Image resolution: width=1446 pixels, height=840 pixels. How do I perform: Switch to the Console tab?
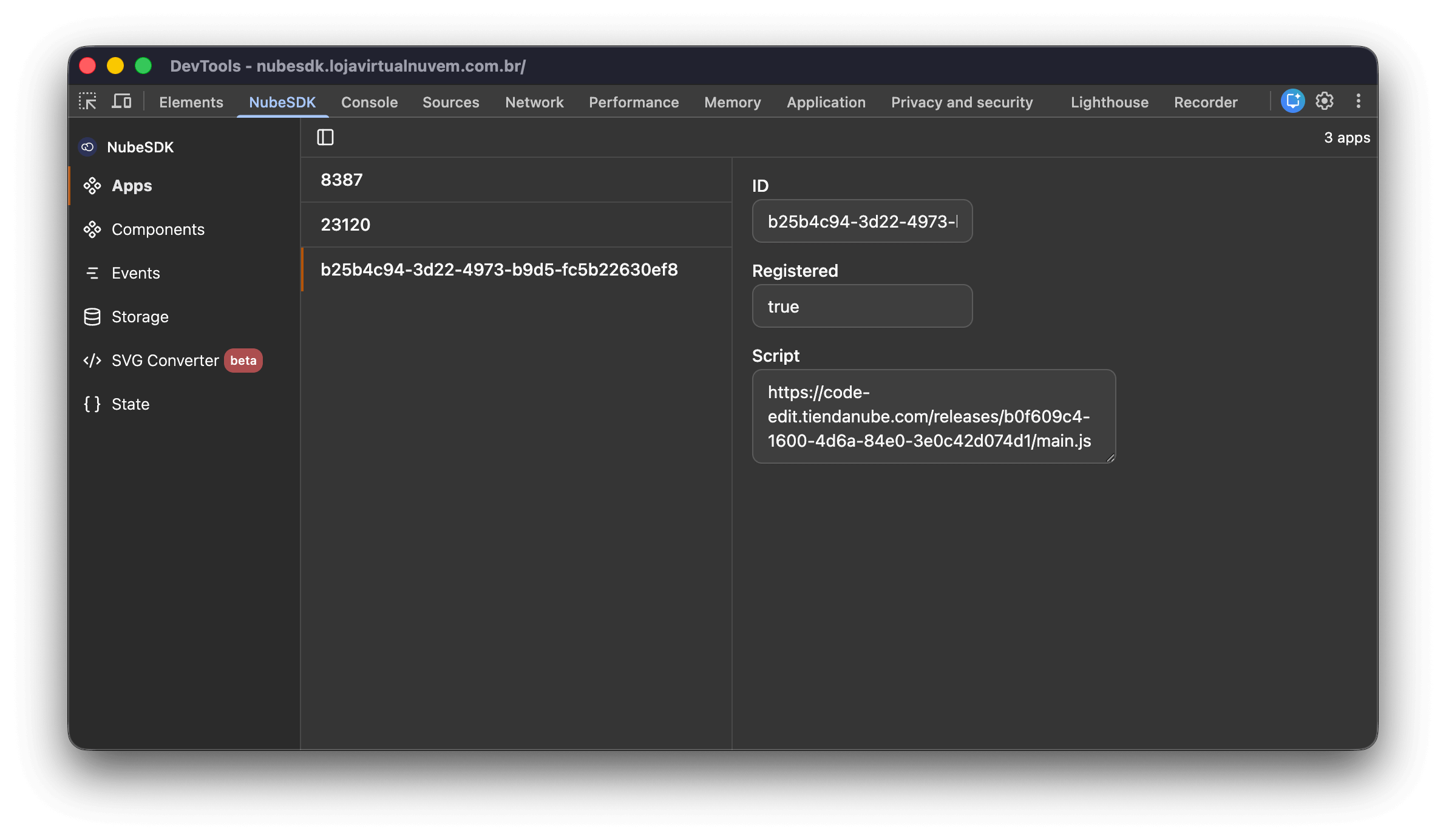pyautogui.click(x=369, y=102)
